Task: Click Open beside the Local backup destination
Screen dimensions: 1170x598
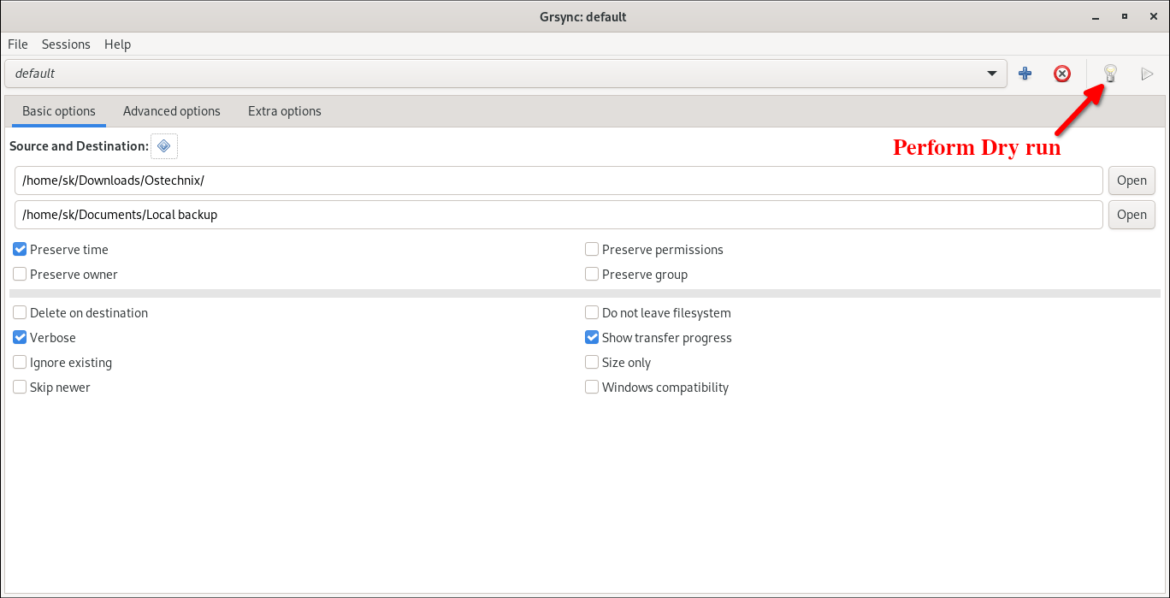Action: tap(1131, 214)
